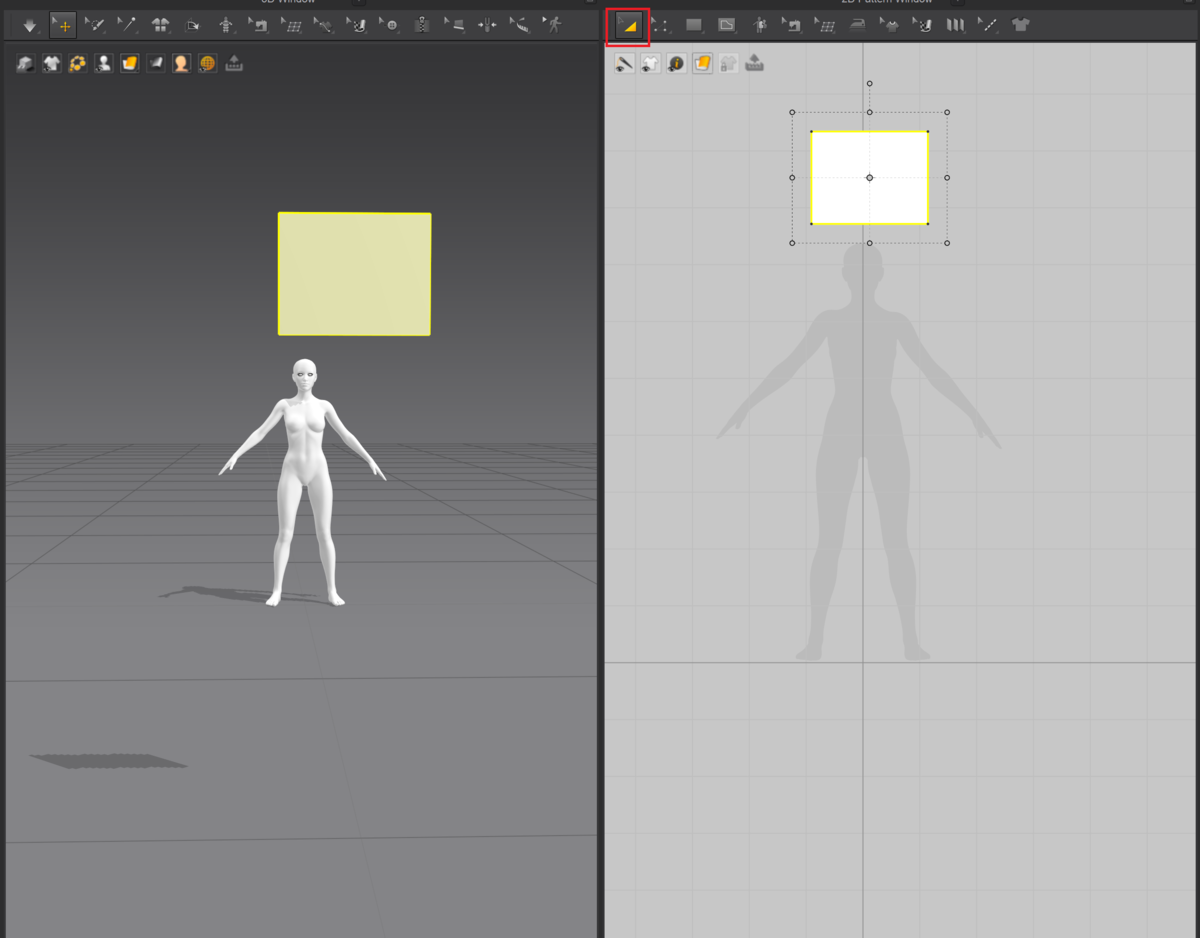Screen dimensions: 1200x938
Task: Select the yellow pattern piece in 3D window
Action: 354,273
